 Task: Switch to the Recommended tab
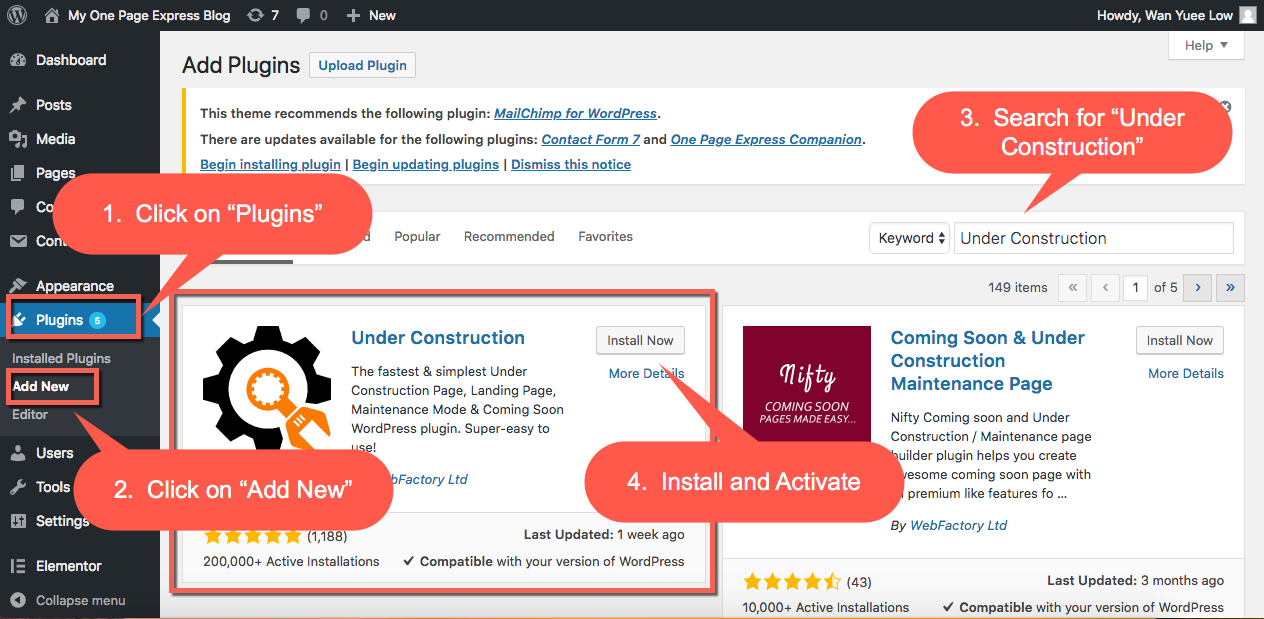click(x=509, y=237)
